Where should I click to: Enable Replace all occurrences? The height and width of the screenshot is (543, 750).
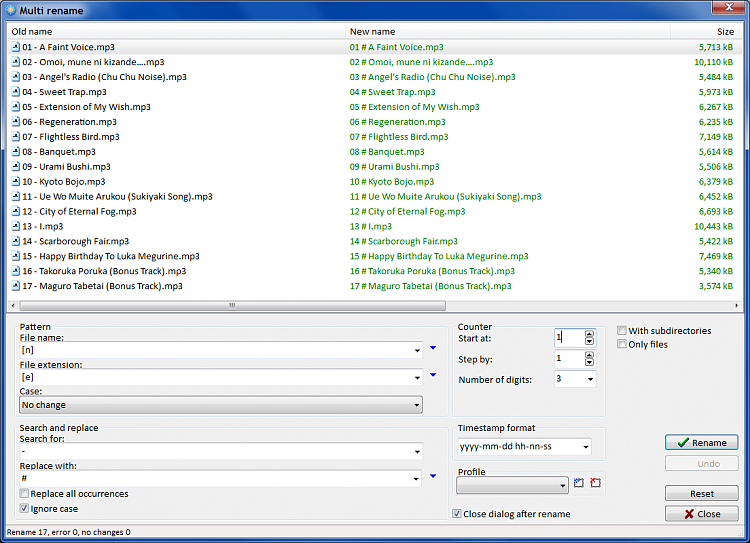pos(25,494)
